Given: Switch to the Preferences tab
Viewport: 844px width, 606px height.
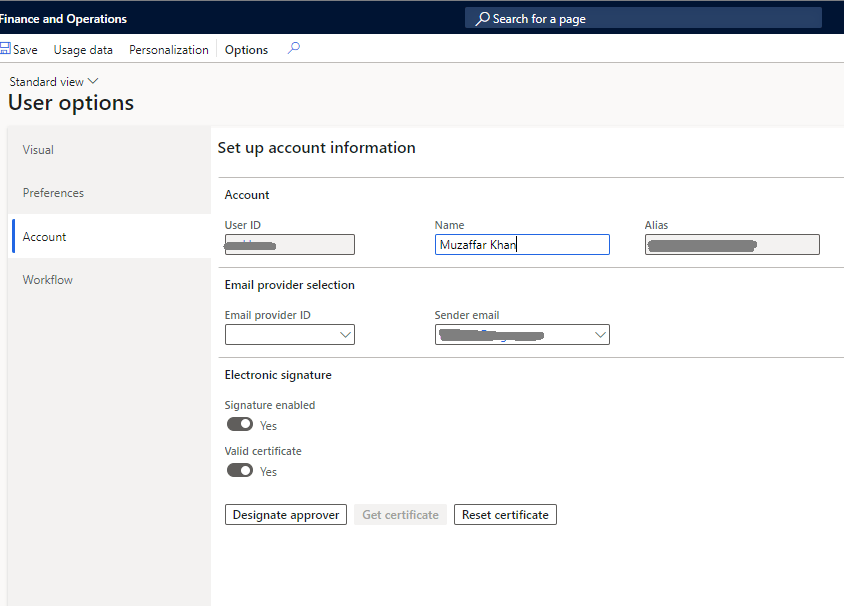Looking at the screenshot, I should click(53, 193).
